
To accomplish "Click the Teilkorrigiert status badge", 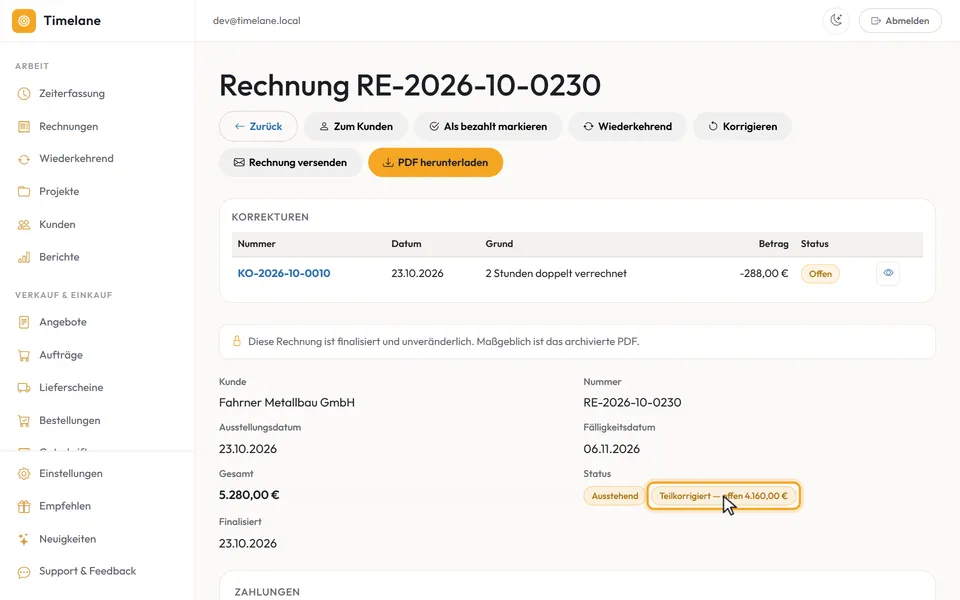I will [x=723, y=496].
